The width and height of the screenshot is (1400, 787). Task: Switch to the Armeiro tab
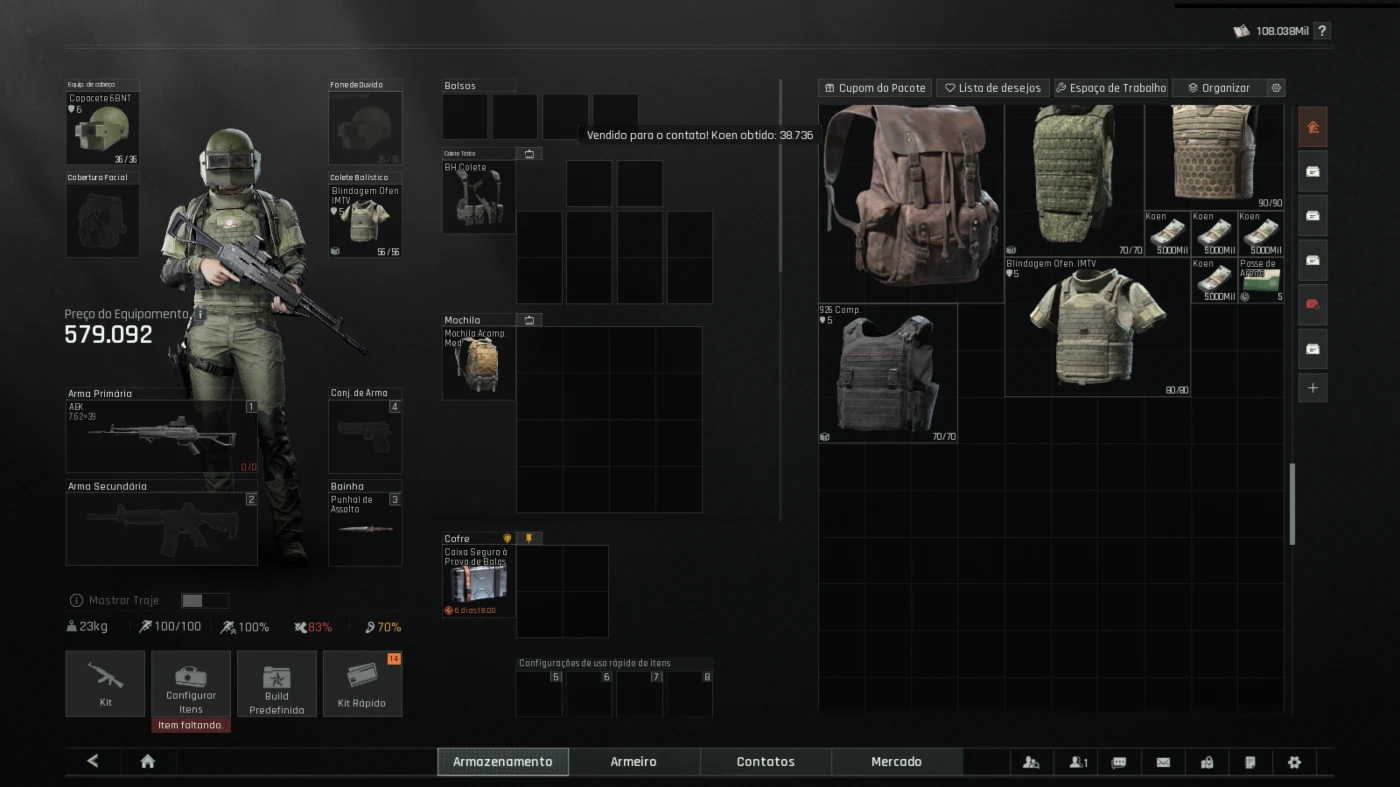pyautogui.click(x=634, y=762)
